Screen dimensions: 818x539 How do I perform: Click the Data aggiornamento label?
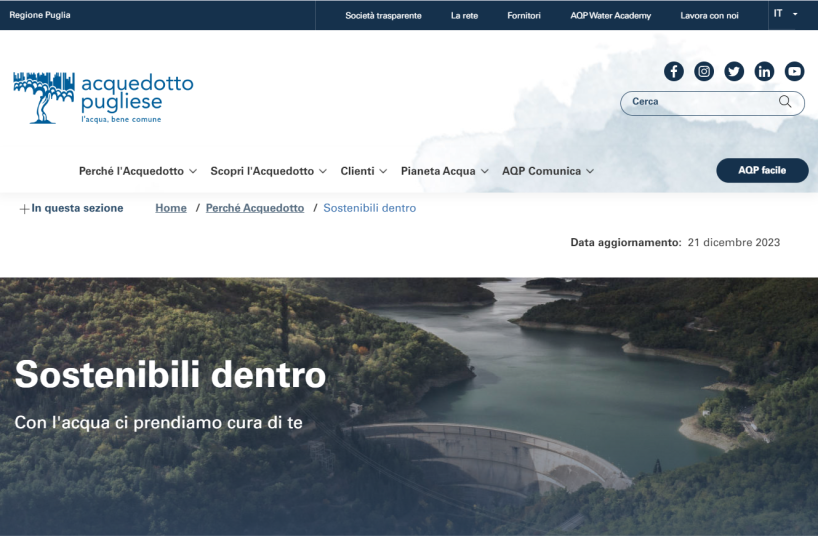point(625,243)
